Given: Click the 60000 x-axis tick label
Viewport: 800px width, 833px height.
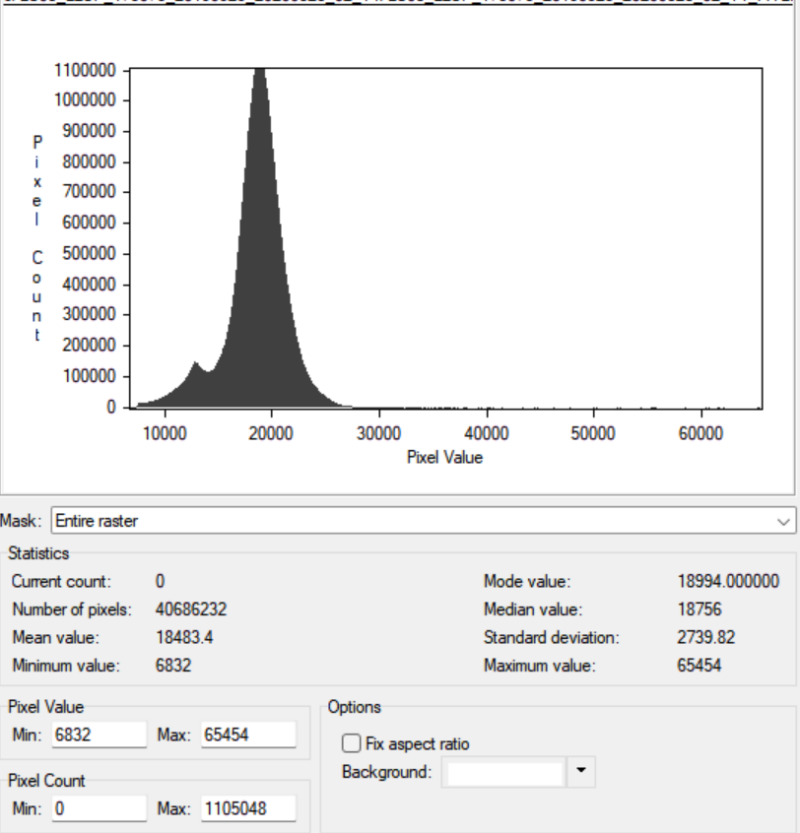Looking at the screenshot, I should pos(701,434).
